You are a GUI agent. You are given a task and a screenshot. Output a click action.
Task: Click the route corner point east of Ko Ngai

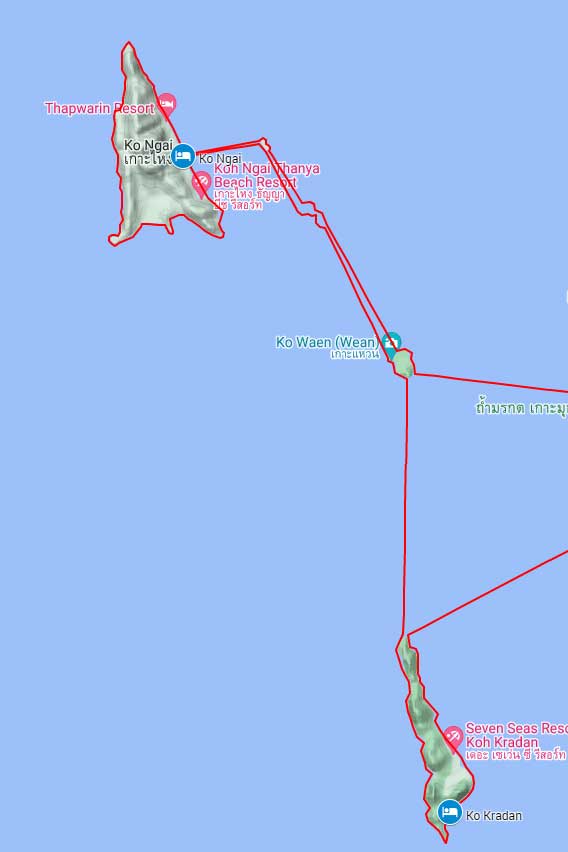coord(264,142)
